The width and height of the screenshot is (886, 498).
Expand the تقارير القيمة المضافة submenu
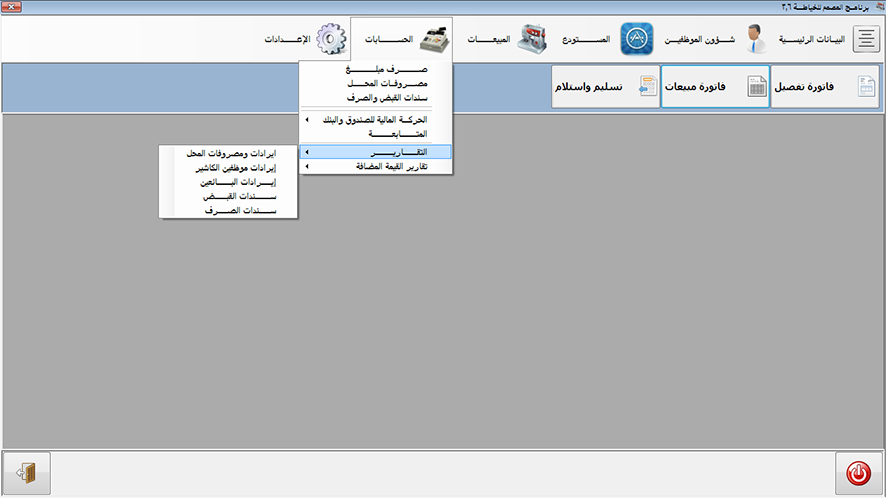(x=376, y=167)
